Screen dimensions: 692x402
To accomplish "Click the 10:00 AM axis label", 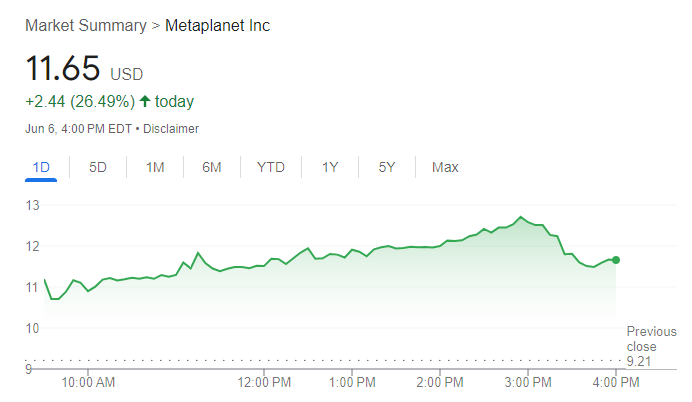I will coord(88,381).
